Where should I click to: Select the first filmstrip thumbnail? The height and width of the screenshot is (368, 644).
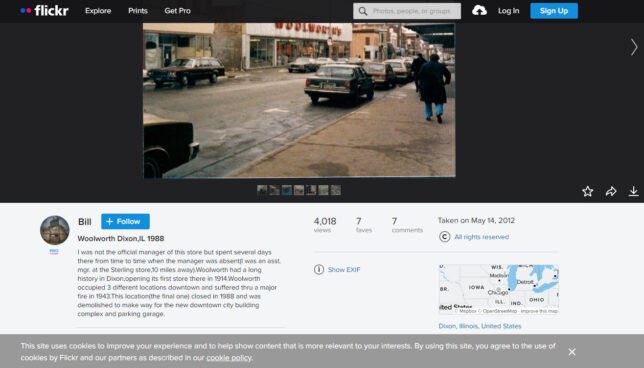point(262,190)
